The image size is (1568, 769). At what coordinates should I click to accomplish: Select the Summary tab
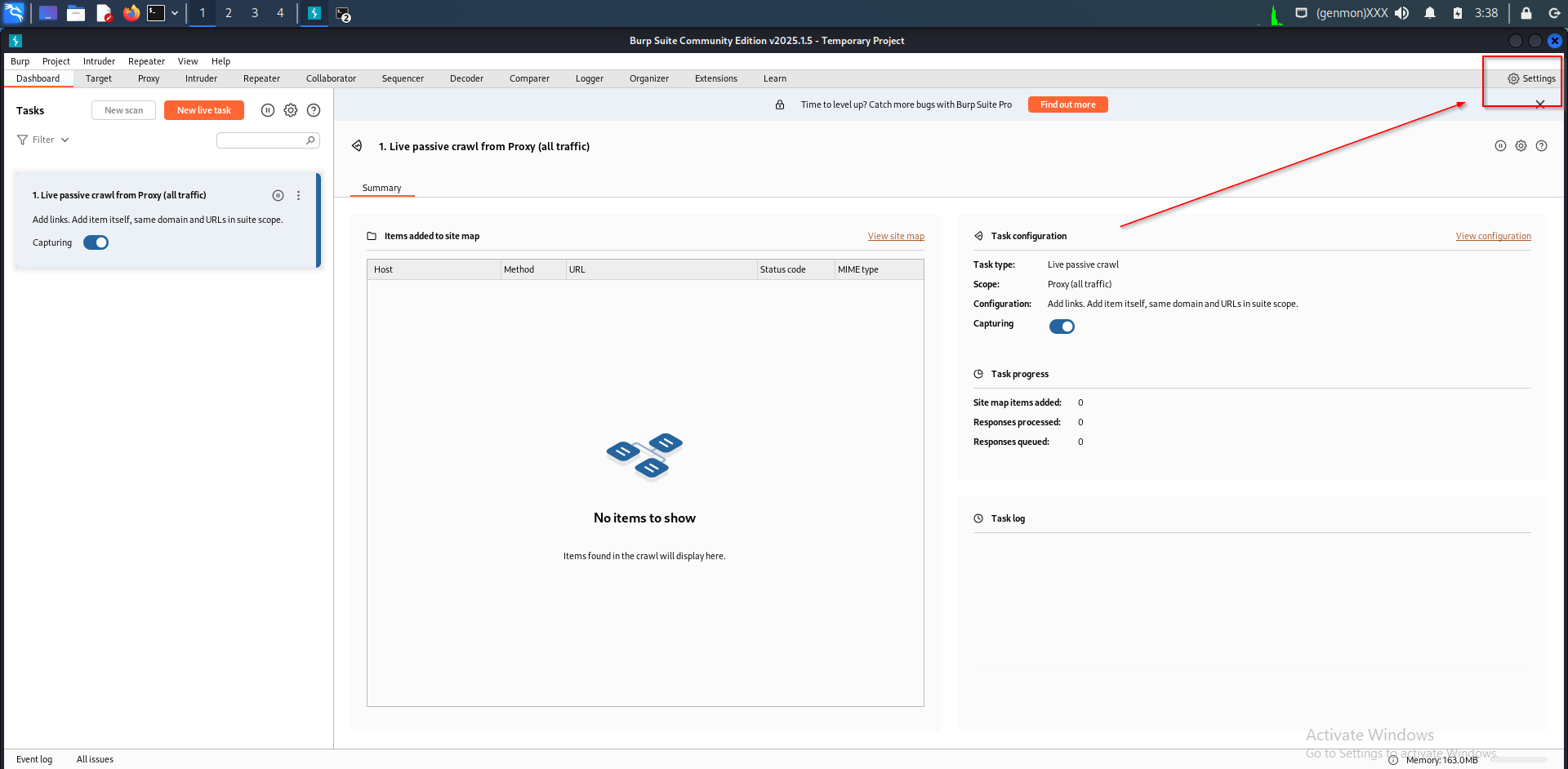(x=381, y=188)
